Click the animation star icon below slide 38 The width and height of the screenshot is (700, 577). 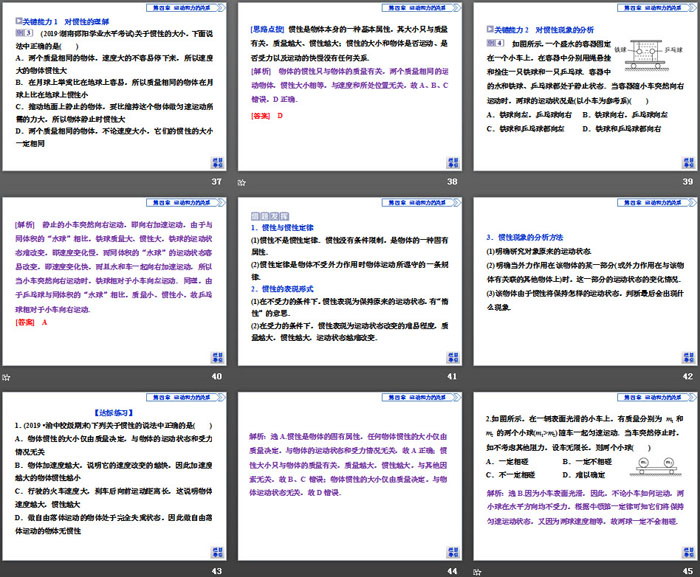pos(241,183)
